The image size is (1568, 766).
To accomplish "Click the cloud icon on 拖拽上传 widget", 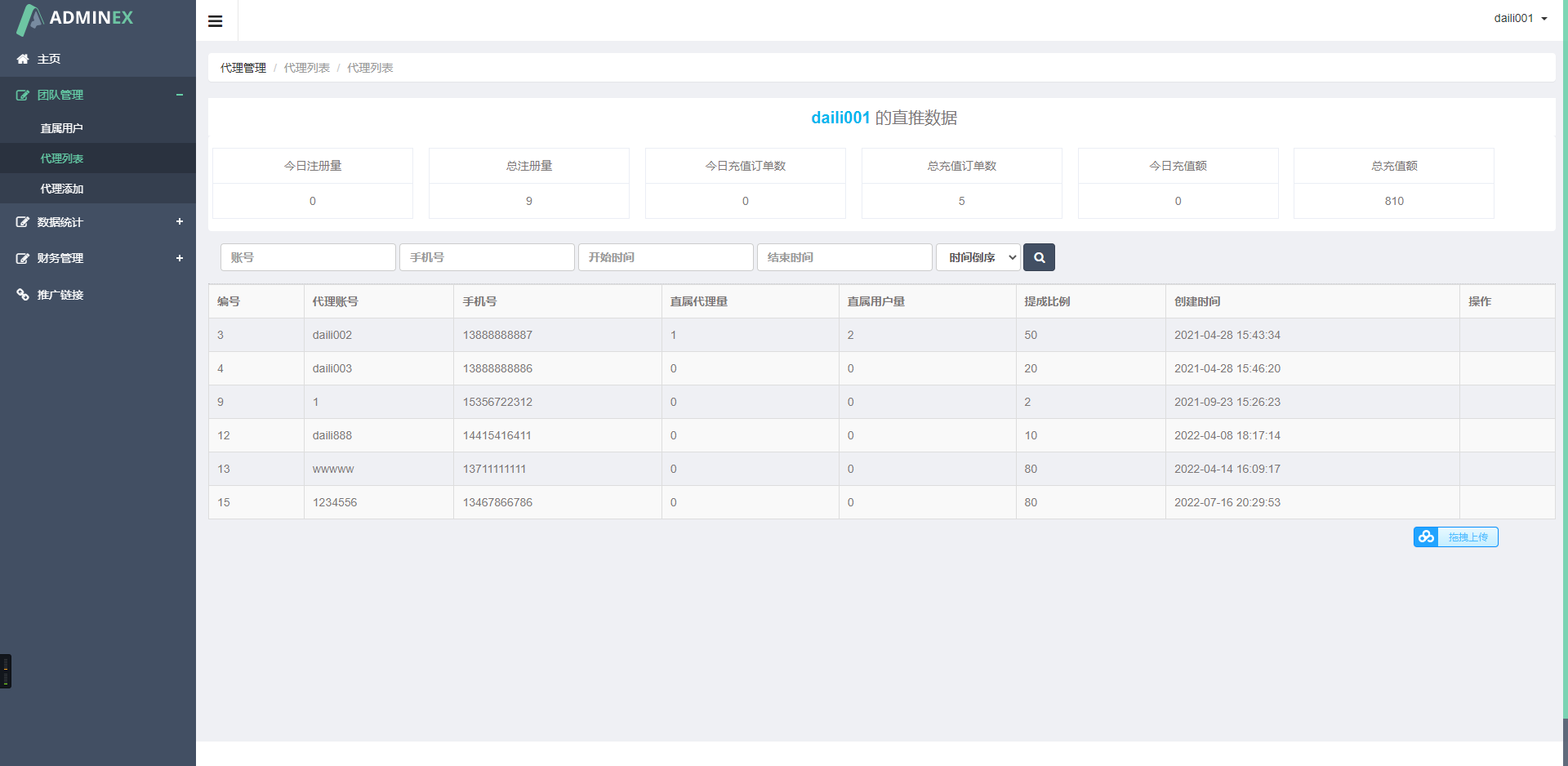I will [x=1426, y=537].
